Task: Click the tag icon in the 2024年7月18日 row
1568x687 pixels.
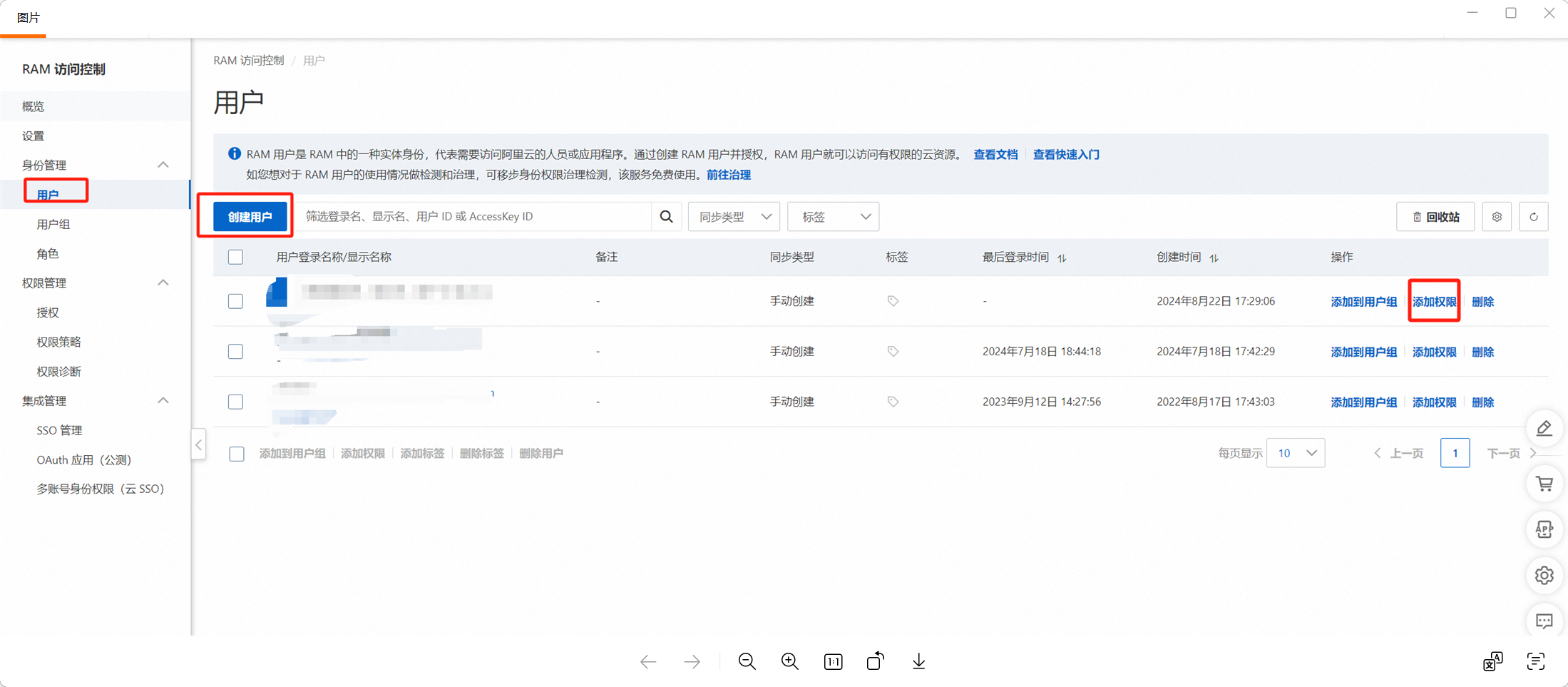Action: 893,351
